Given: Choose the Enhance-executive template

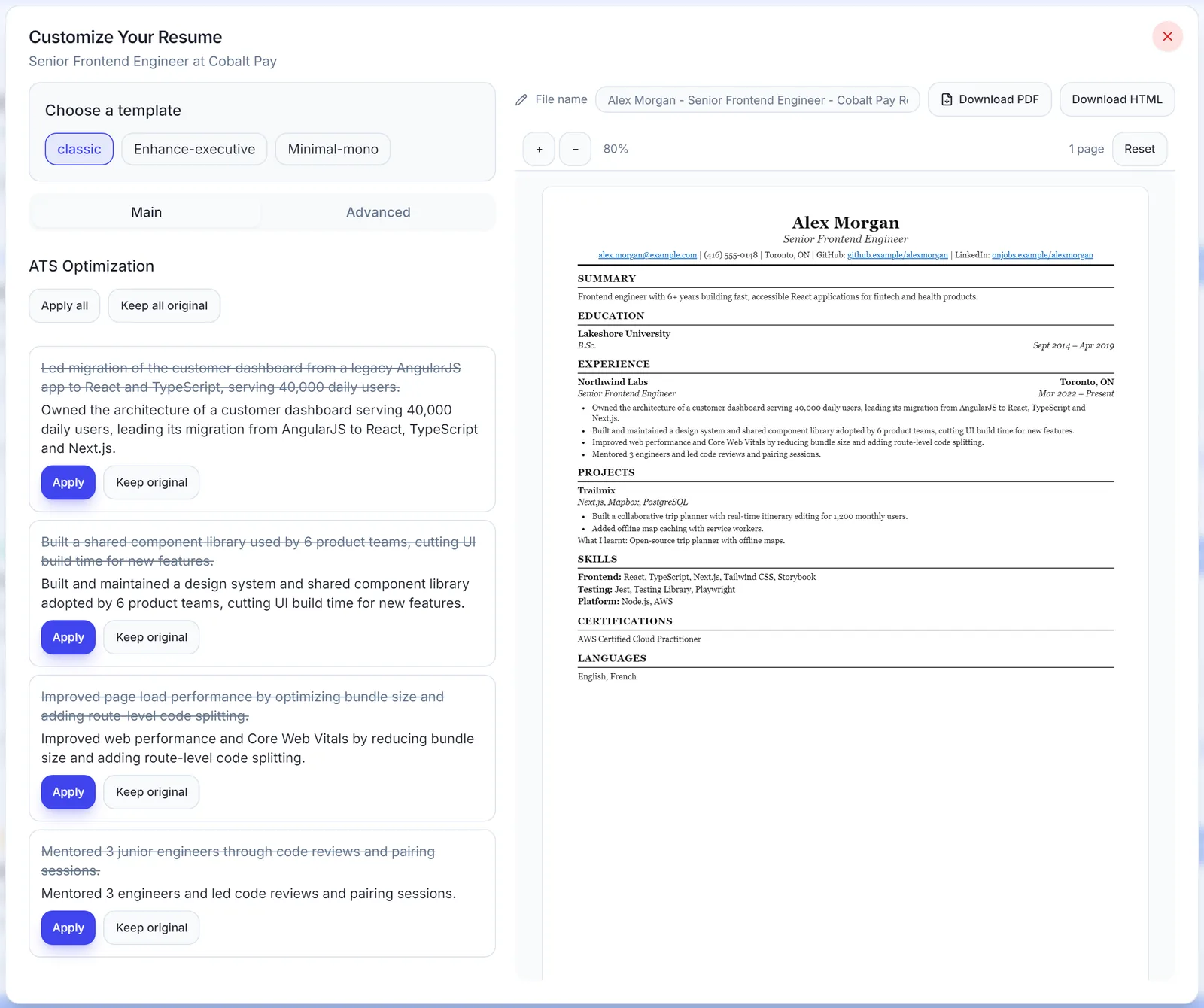Looking at the screenshot, I should click(194, 149).
